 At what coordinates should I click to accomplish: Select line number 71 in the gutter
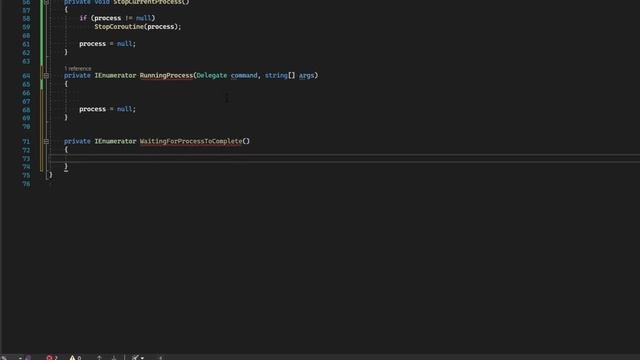pos(26,142)
